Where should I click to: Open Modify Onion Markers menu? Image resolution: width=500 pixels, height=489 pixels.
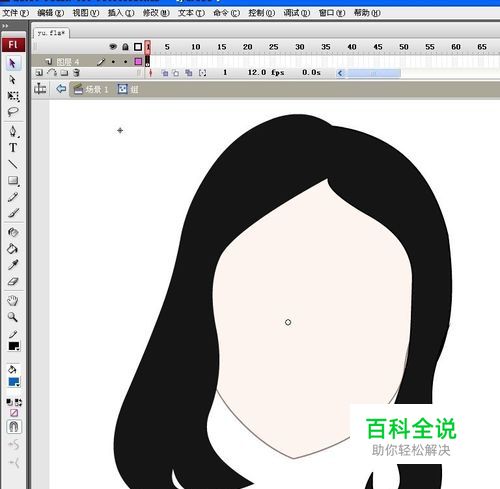coord(202,73)
